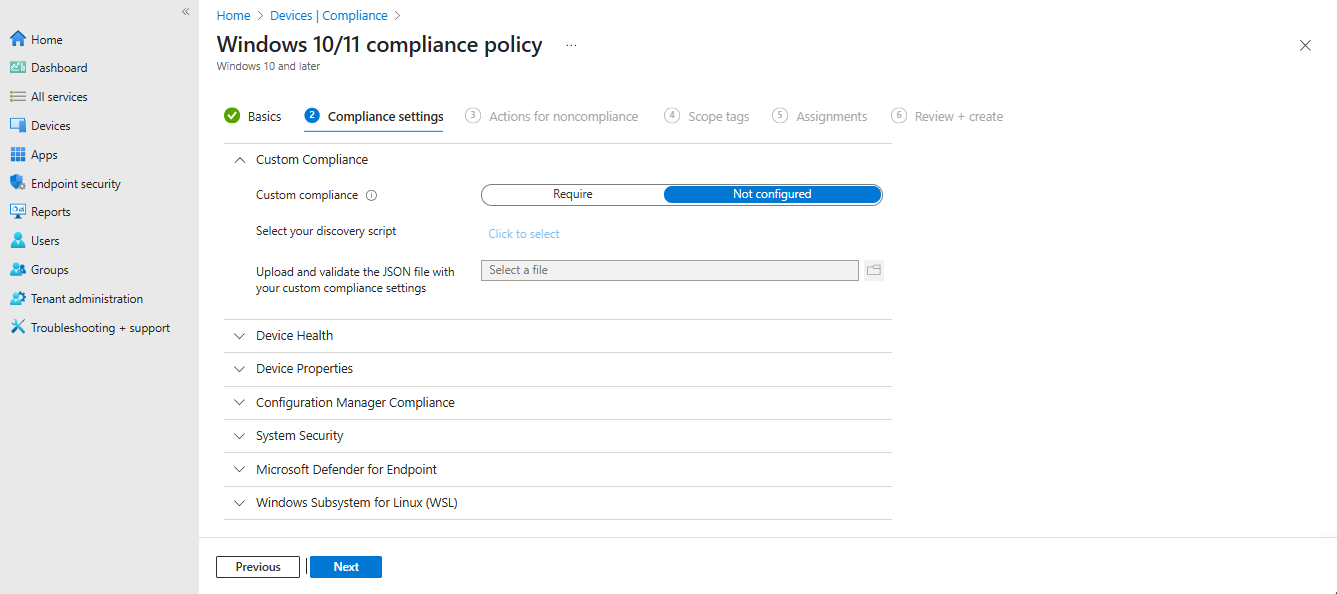Viewport: 1337px width, 594px height.
Task: Expand the Device Health section
Action: coord(239,335)
